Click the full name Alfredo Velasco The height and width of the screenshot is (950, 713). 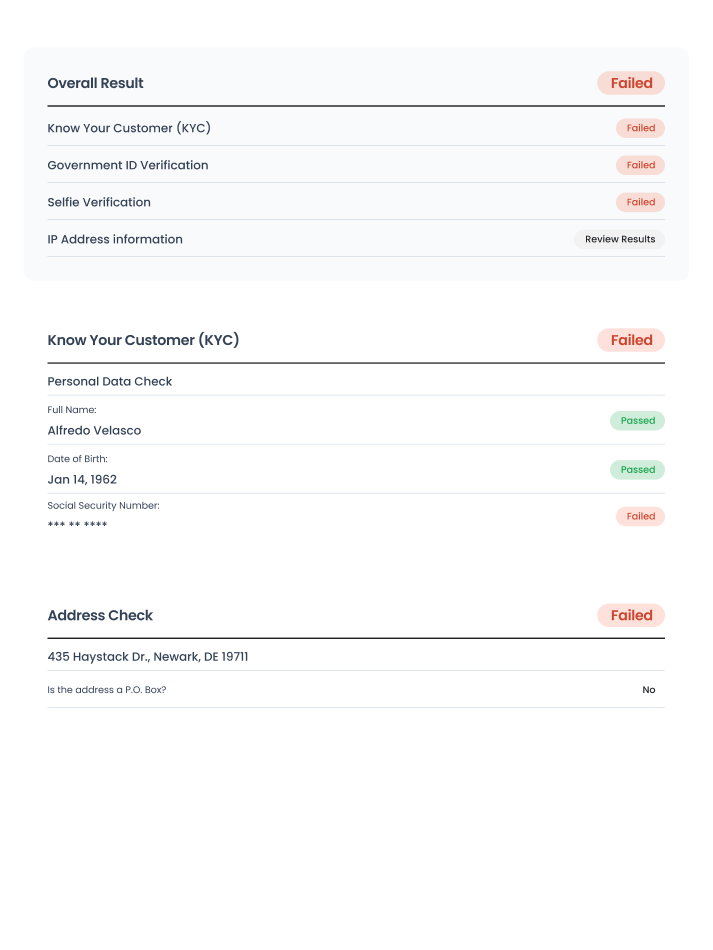click(x=94, y=431)
